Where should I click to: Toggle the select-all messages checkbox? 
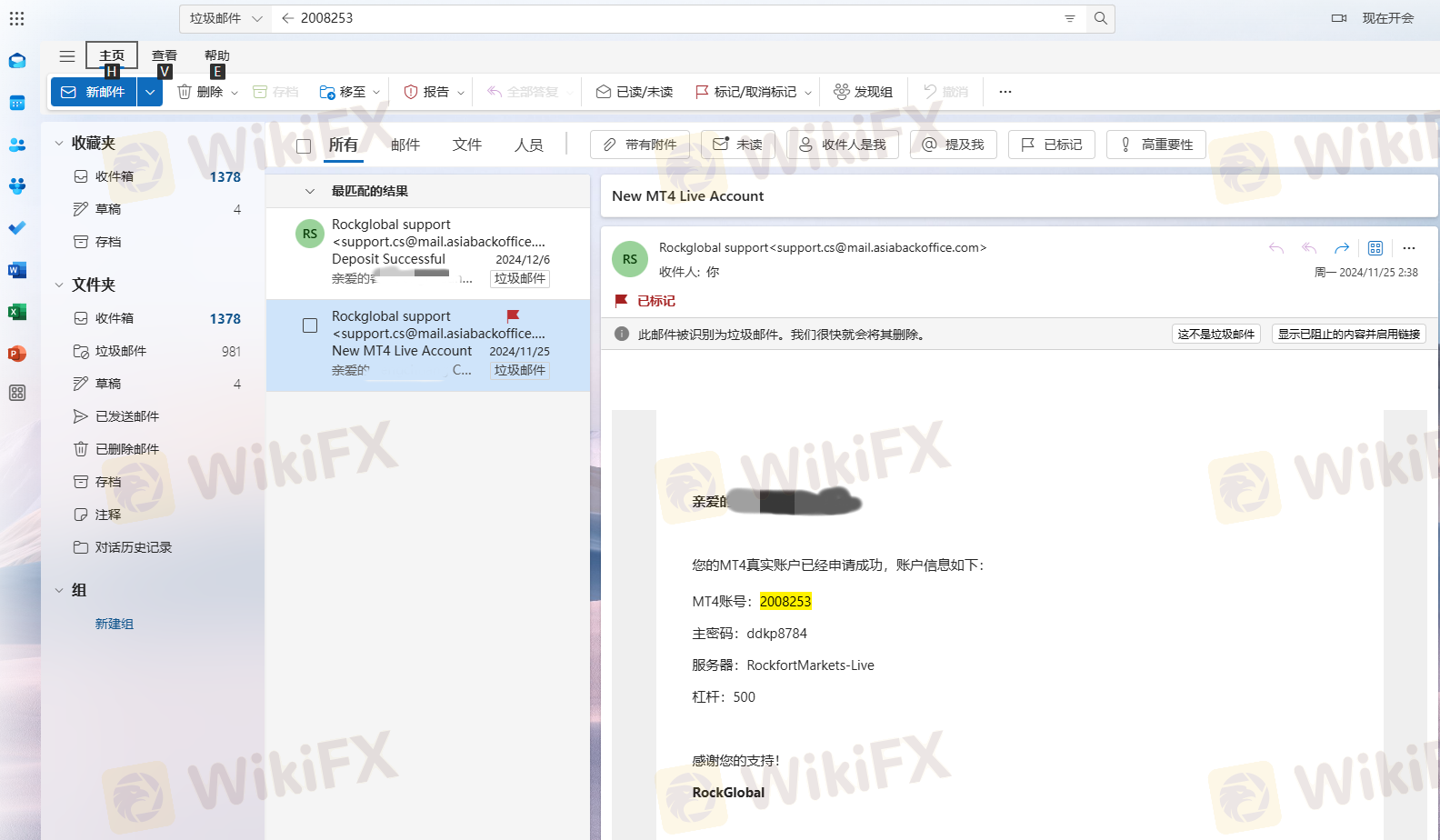[x=304, y=145]
